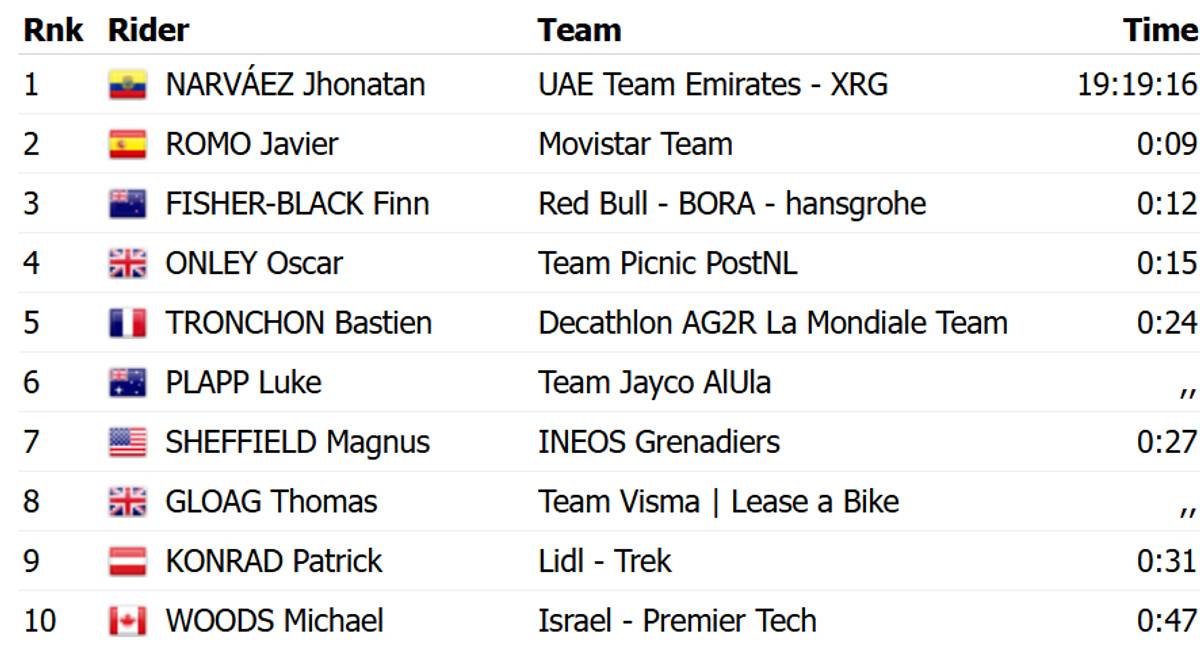Click the Spain flag beside Romo

pyautogui.click(x=127, y=144)
